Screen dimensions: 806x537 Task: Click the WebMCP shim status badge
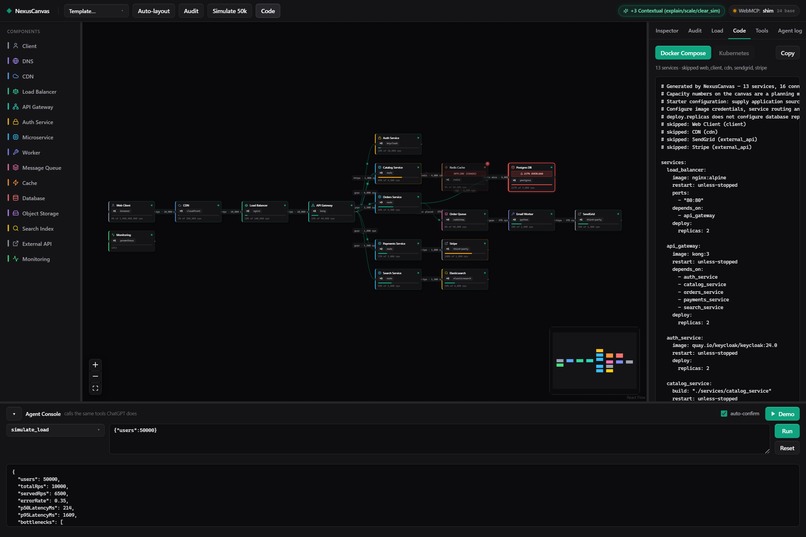click(x=764, y=11)
